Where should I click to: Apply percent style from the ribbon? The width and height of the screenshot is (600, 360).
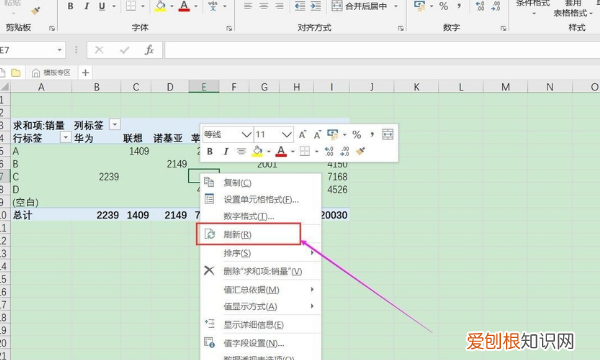pyautogui.click(x=443, y=6)
